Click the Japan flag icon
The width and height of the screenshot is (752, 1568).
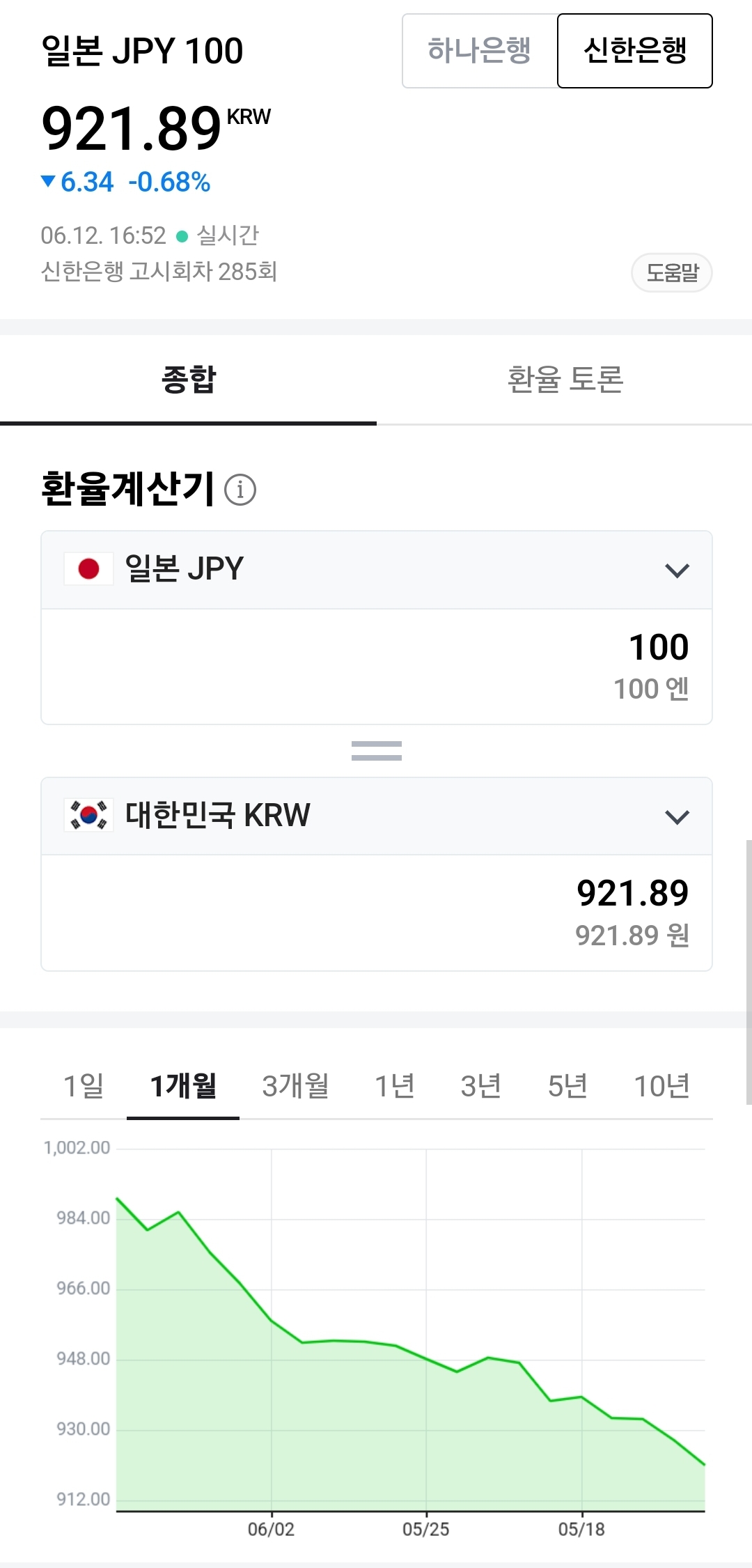[88, 569]
